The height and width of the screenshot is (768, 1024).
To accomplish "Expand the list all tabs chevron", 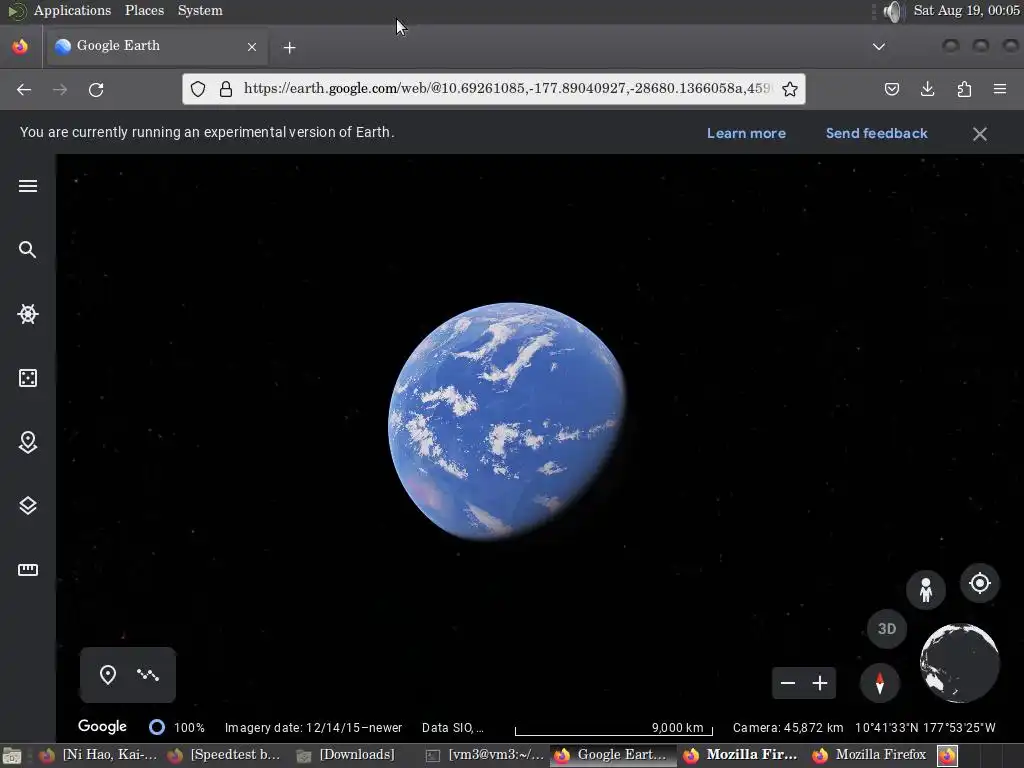I will tap(879, 47).
